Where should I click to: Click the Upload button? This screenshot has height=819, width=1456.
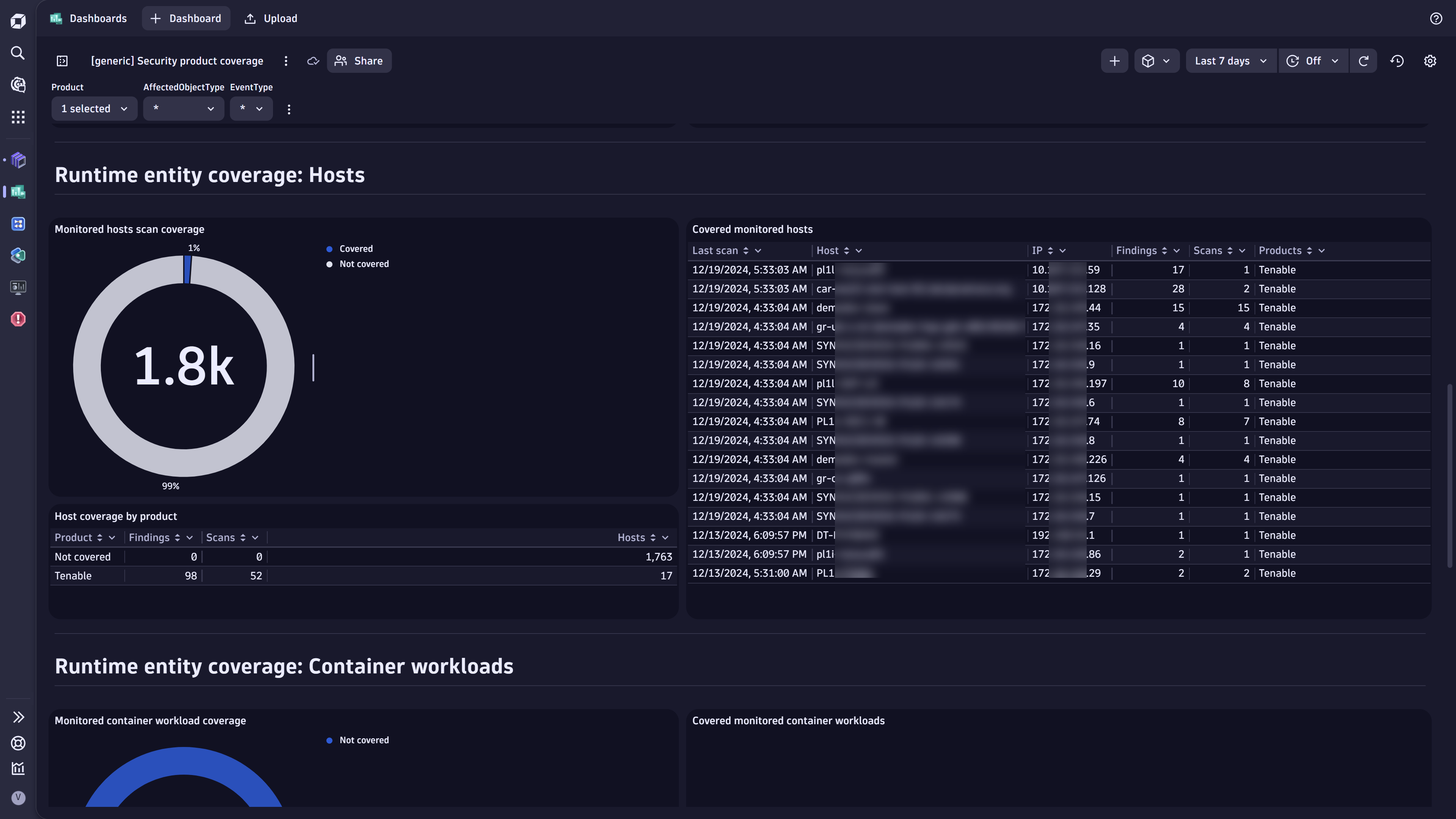pyautogui.click(x=271, y=18)
